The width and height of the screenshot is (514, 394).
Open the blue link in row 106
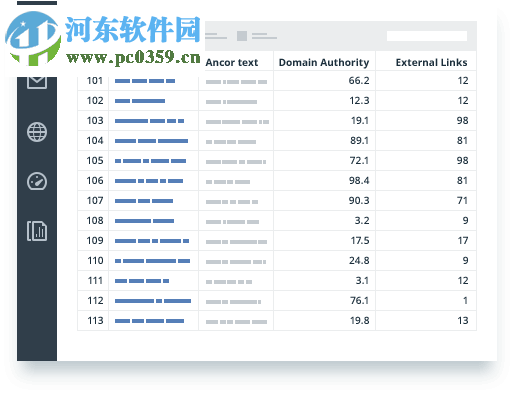click(x=149, y=181)
